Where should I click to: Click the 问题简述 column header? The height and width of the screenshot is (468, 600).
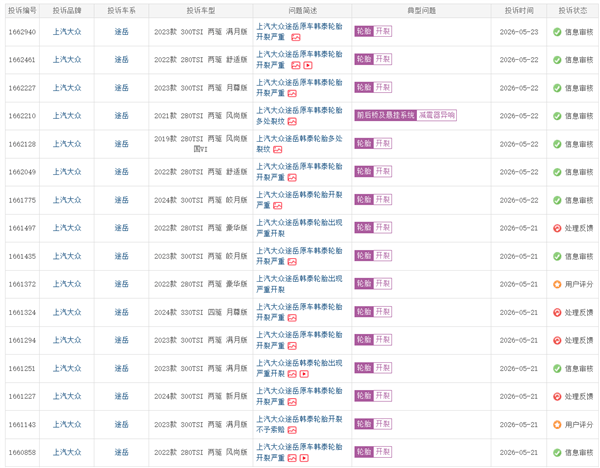coord(302,11)
